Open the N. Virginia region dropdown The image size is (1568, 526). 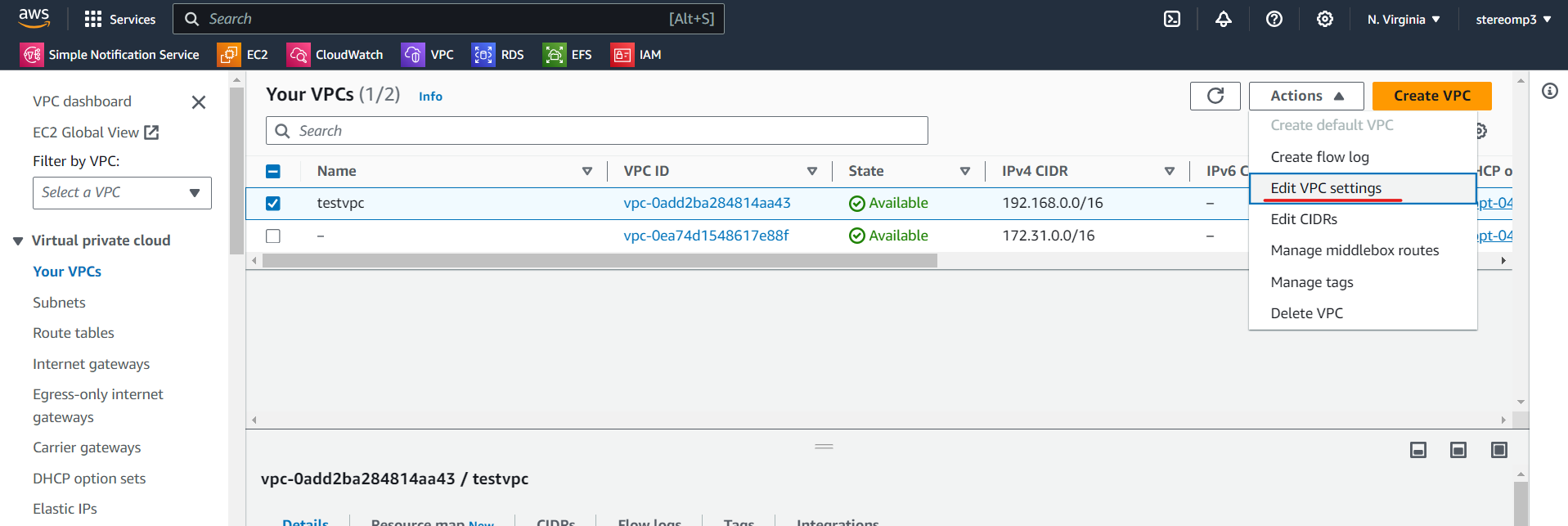pyautogui.click(x=1404, y=19)
